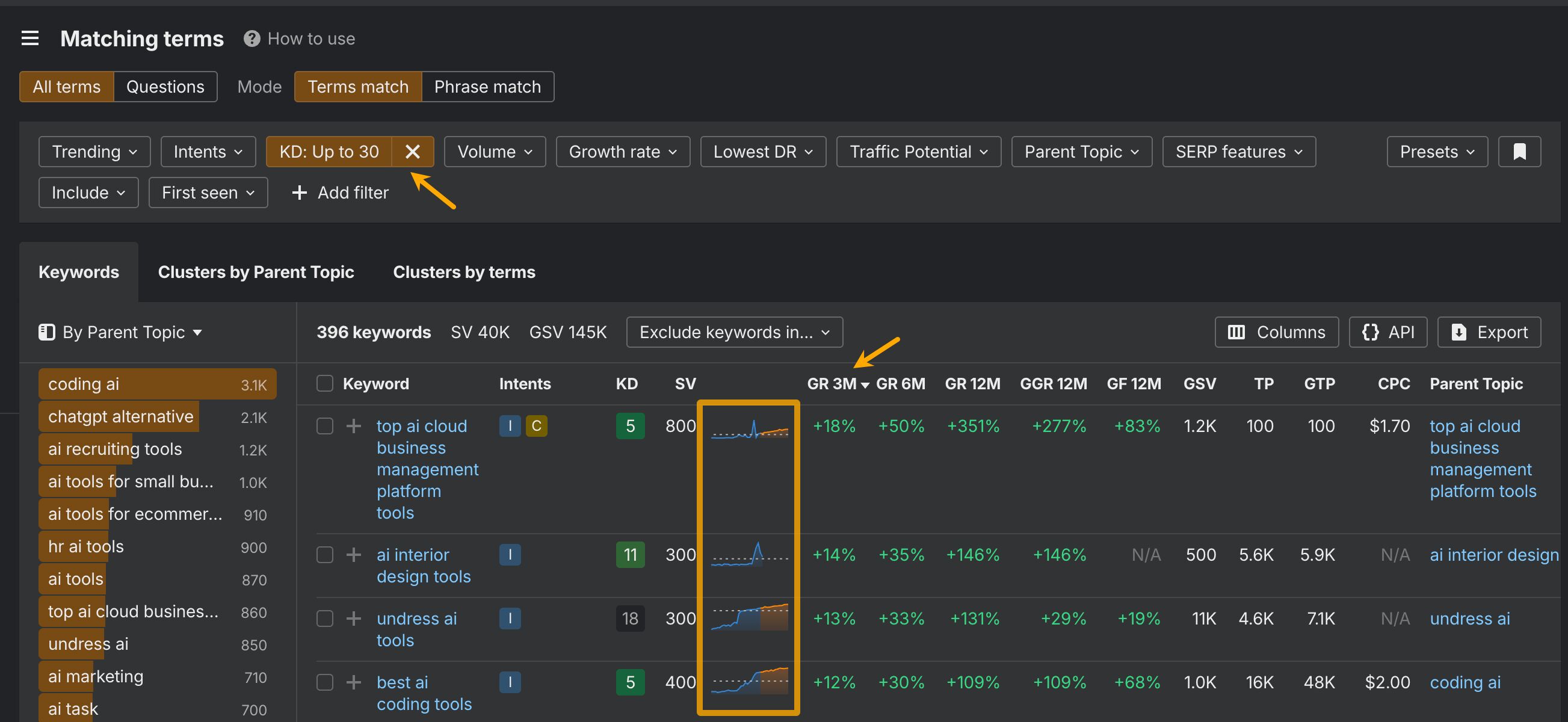1568x722 pixels.
Task: Open the Volume filter dropdown
Action: tap(494, 151)
